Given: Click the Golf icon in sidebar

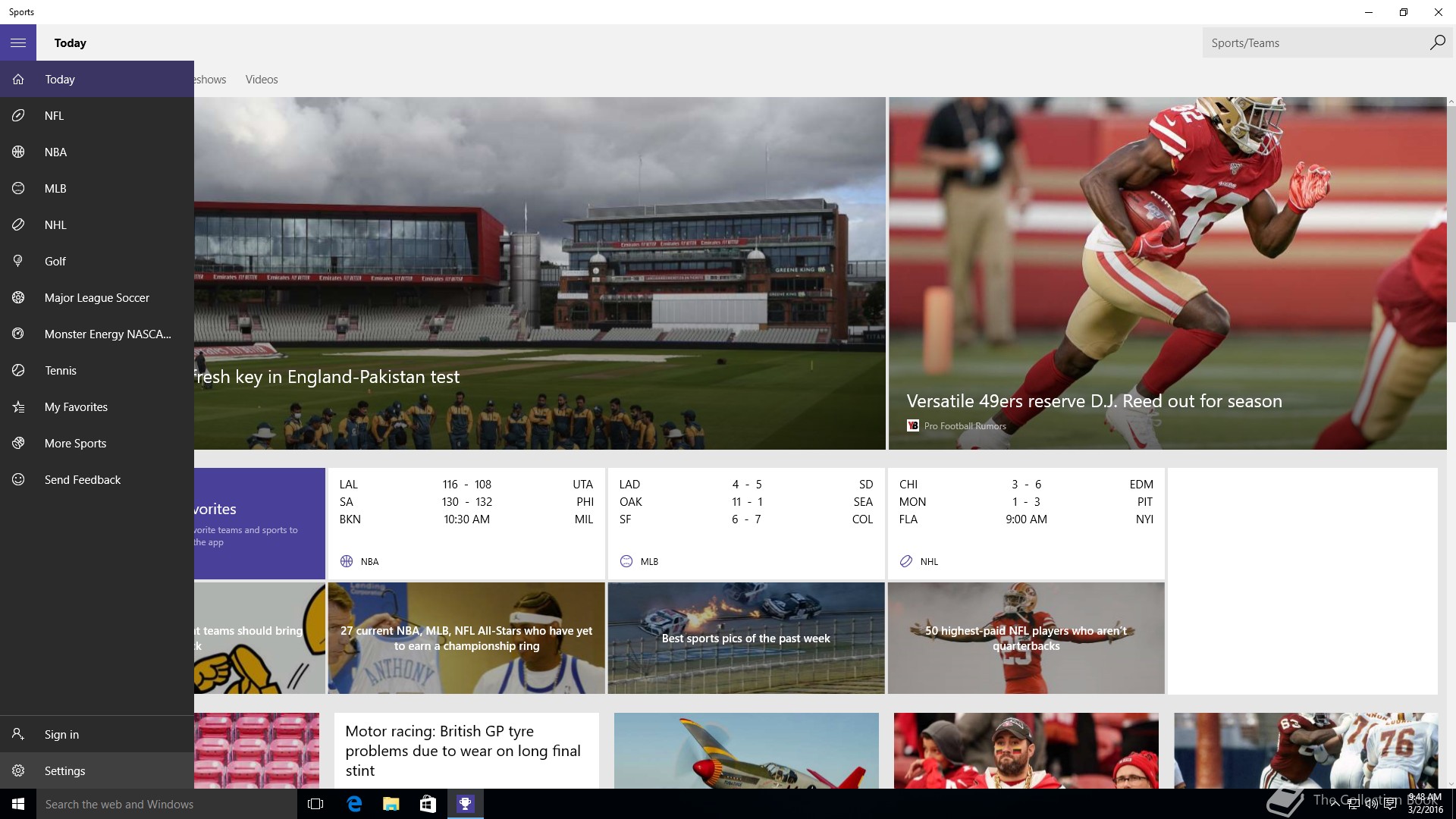Looking at the screenshot, I should click(18, 261).
